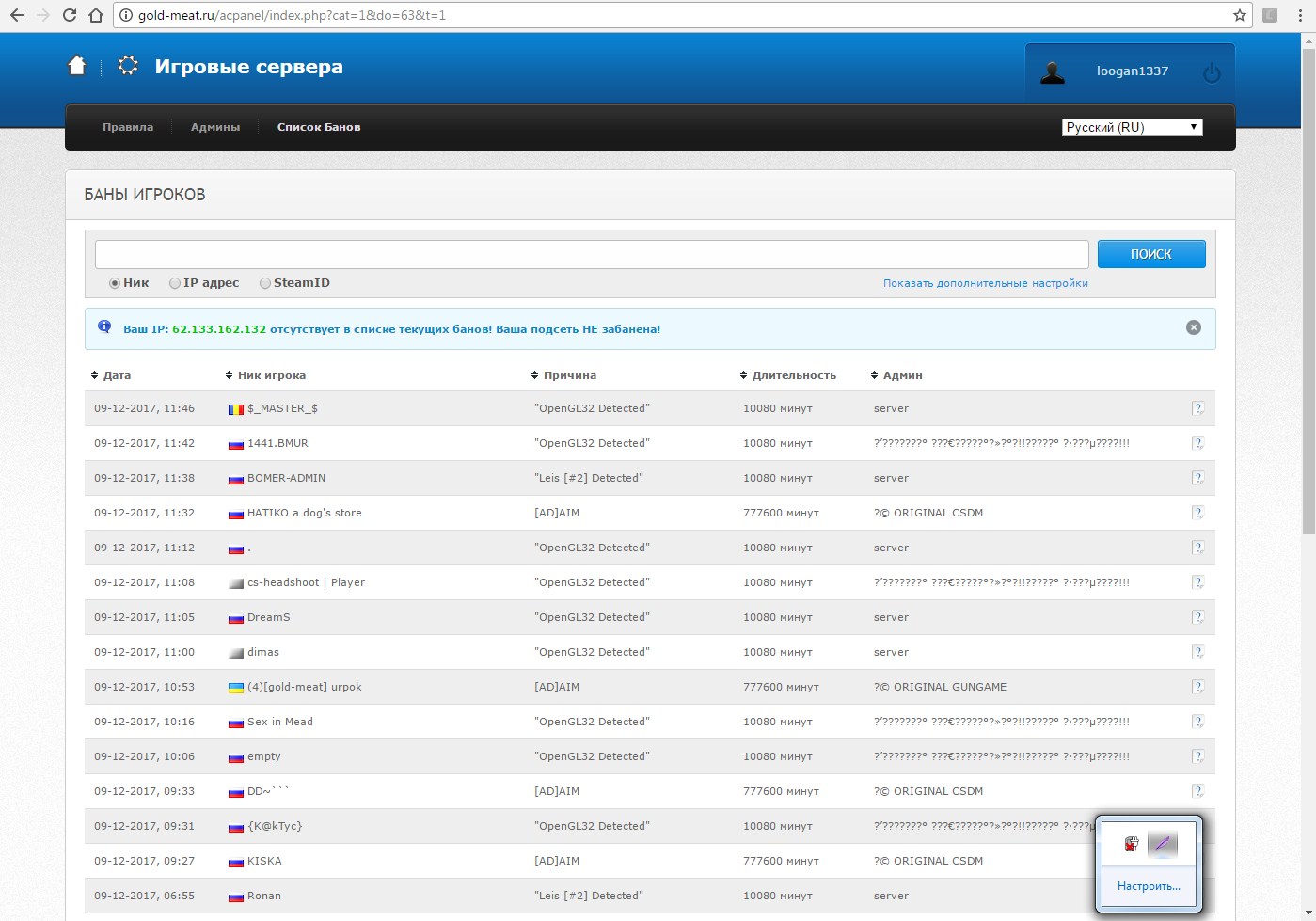1316x921 pixels.
Task: Click the page vertical scrollbar thumb
Action: (1308, 292)
